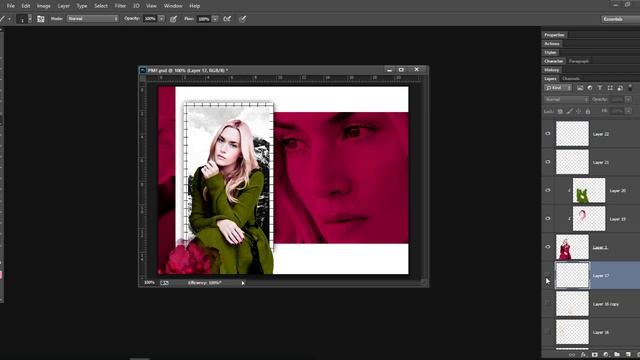The height and width of the screenshot is (360, 640).
Task: Create new adjustment layer icon
Action: point(606,355)
